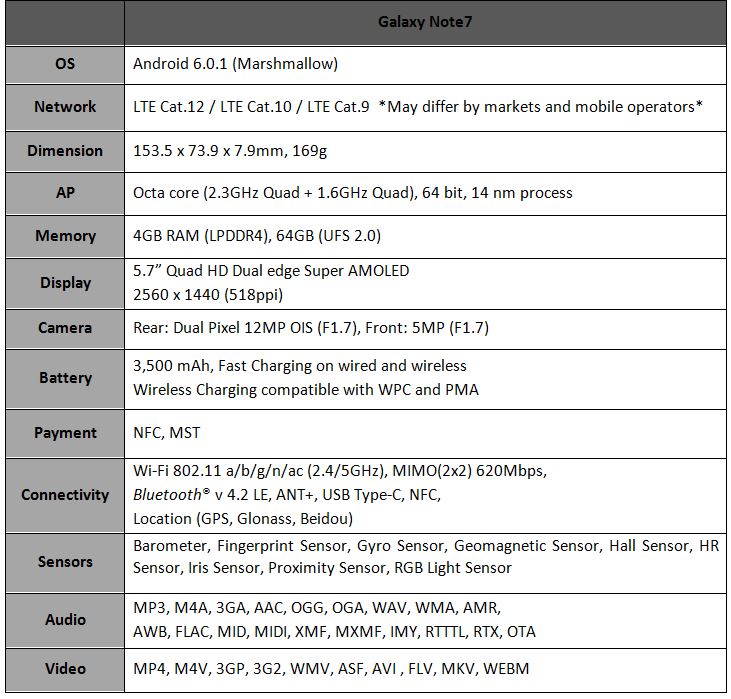Screen dimensions: 731x699
Task: Click the OS row label
Action: (65, 64)
